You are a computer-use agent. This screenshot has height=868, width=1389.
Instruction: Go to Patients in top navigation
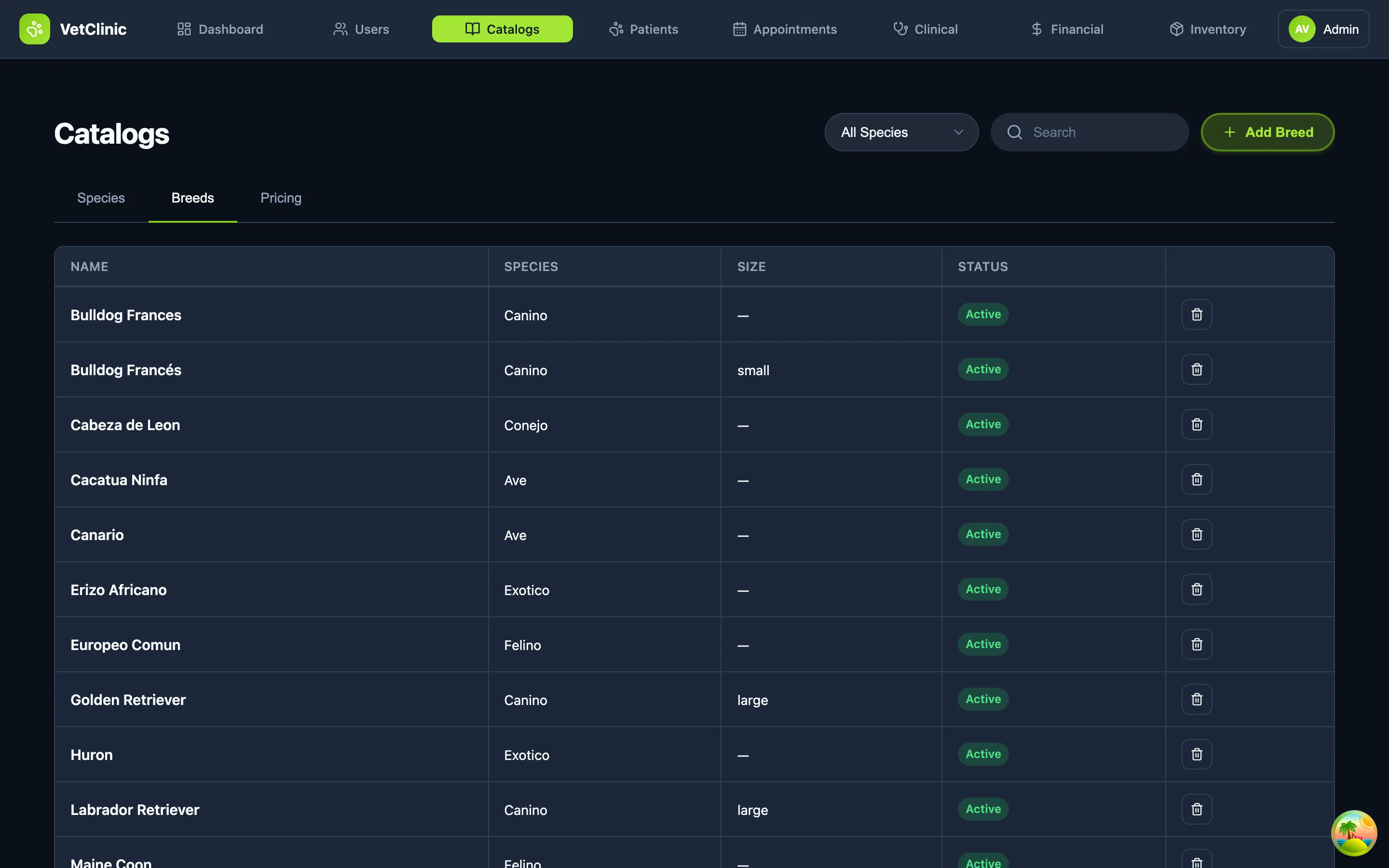[643, 29]
